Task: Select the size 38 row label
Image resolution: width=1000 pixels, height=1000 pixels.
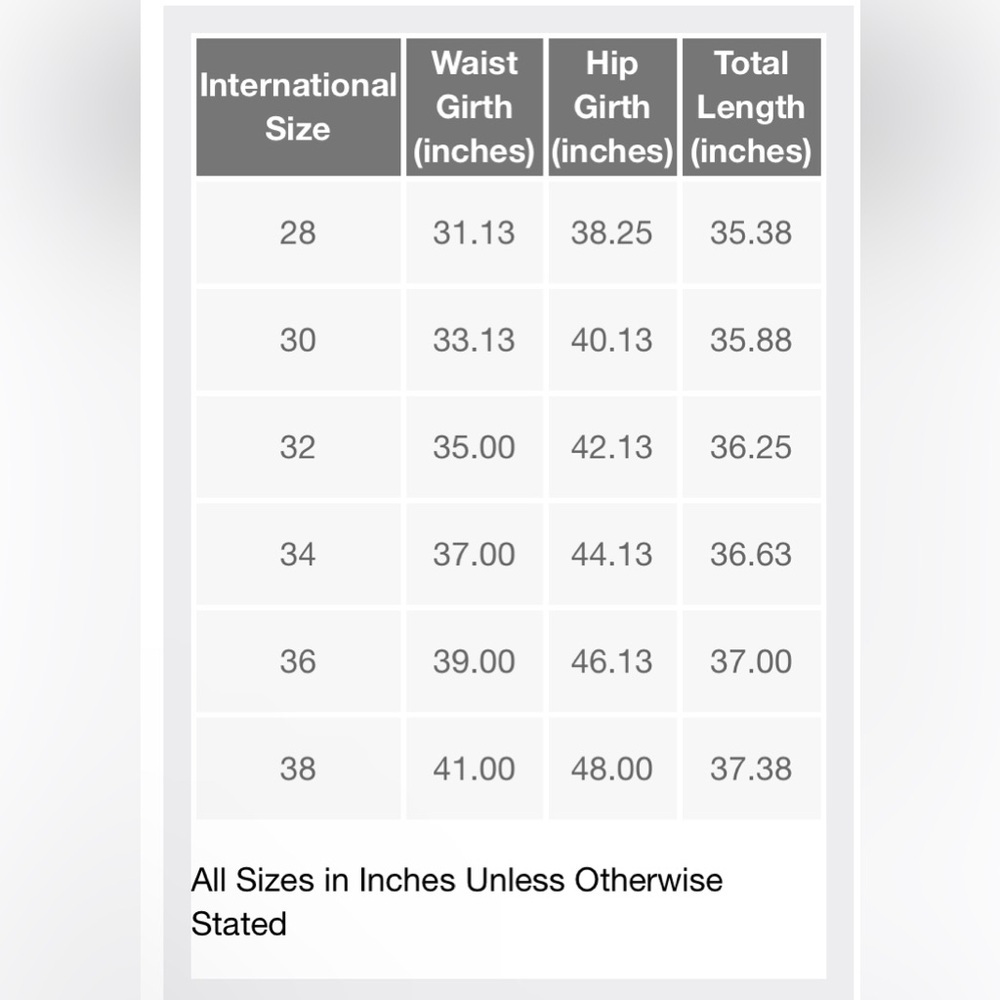Action: pyautogui.click(x=298, y=768)
